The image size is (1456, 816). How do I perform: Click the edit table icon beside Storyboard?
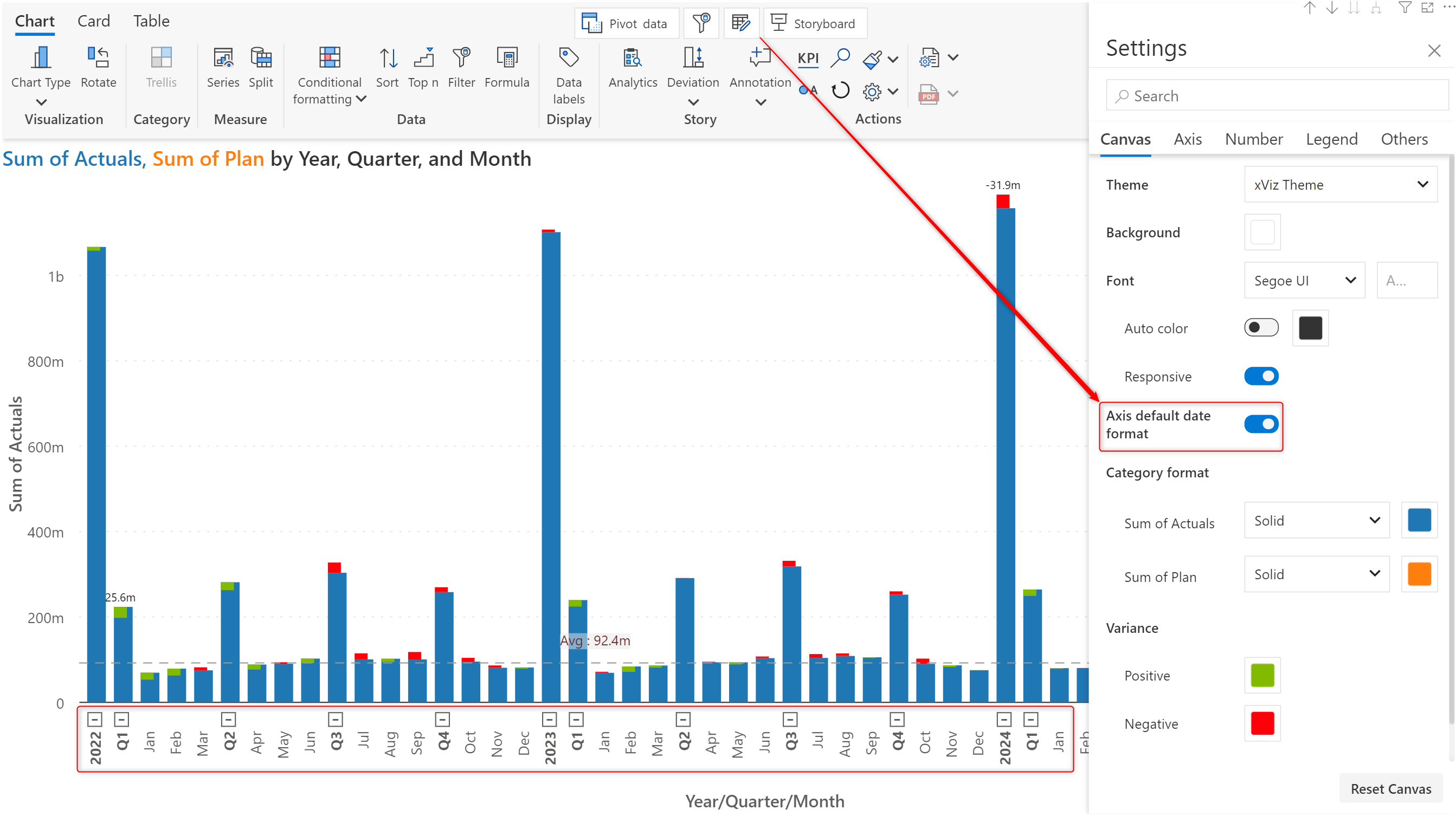click(x=740, y=23)
